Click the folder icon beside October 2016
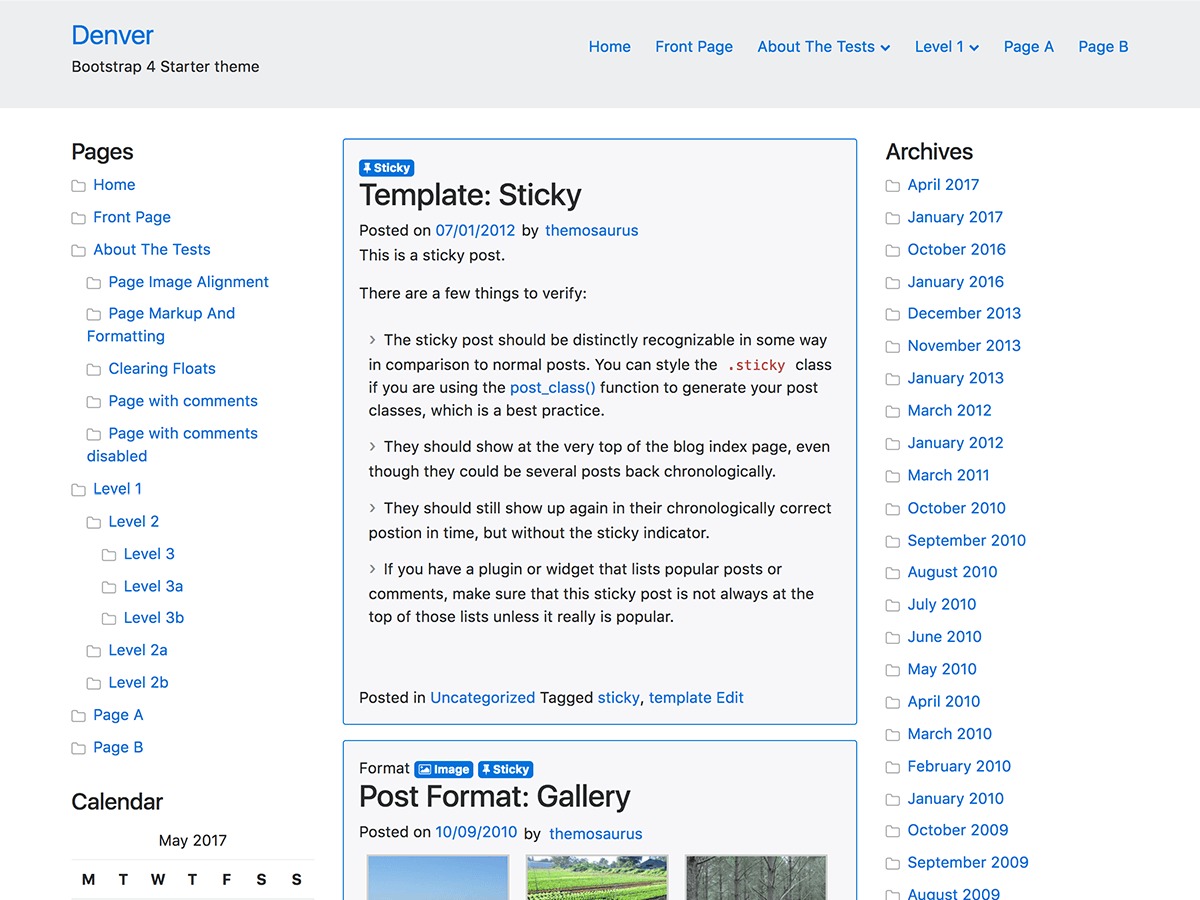 click(x=893, y=250)
